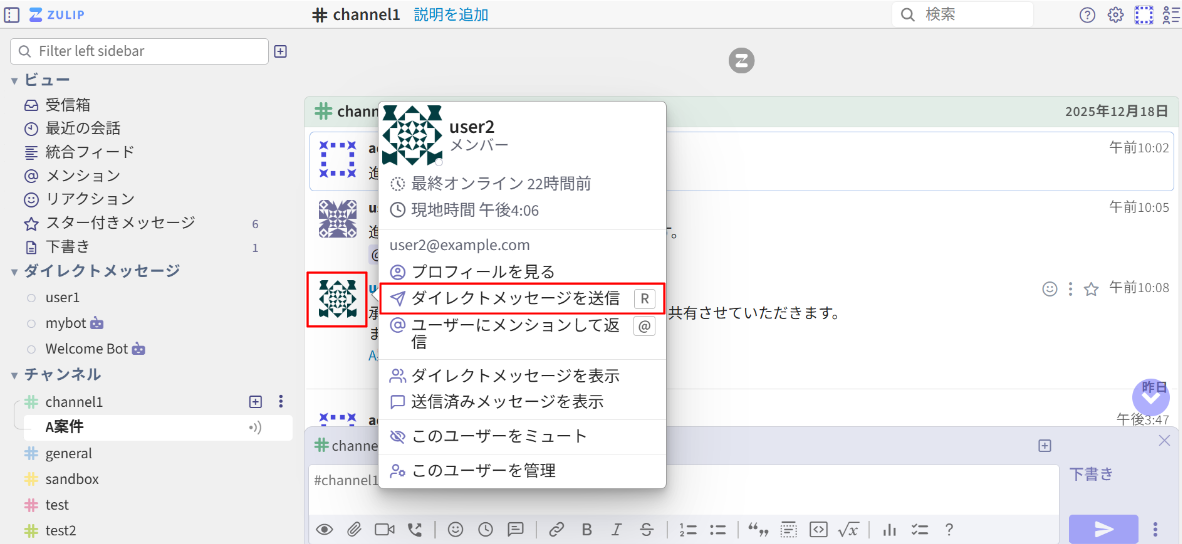Toggle bulleted list formatting
1182x544 pixels.
point(717,529)
